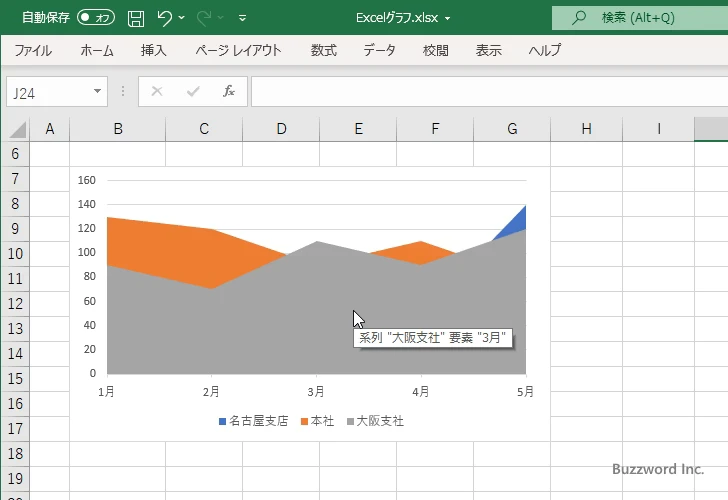Image resolution: width=728 pixels, height=500 pixels.
Task: Click the gray 大阪支社 legend swatch
Action: pyautogui.click(x=351, y=422)
